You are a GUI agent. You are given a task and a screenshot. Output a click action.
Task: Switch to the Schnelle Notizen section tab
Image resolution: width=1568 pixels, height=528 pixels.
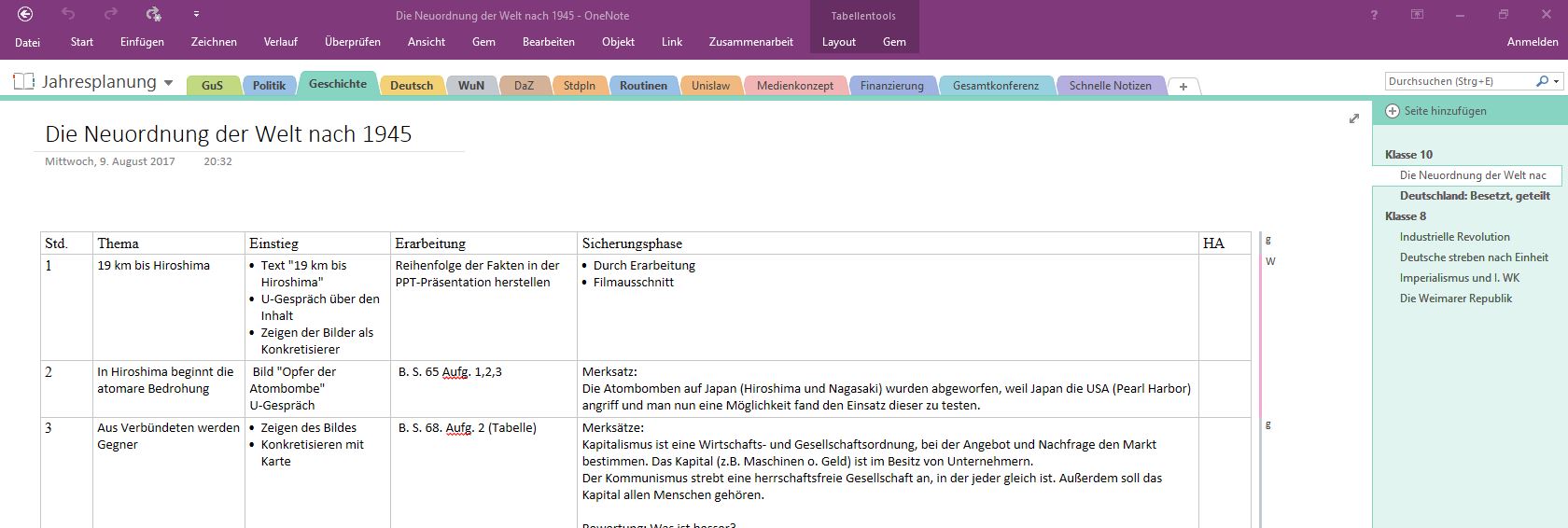[1110, 86]
